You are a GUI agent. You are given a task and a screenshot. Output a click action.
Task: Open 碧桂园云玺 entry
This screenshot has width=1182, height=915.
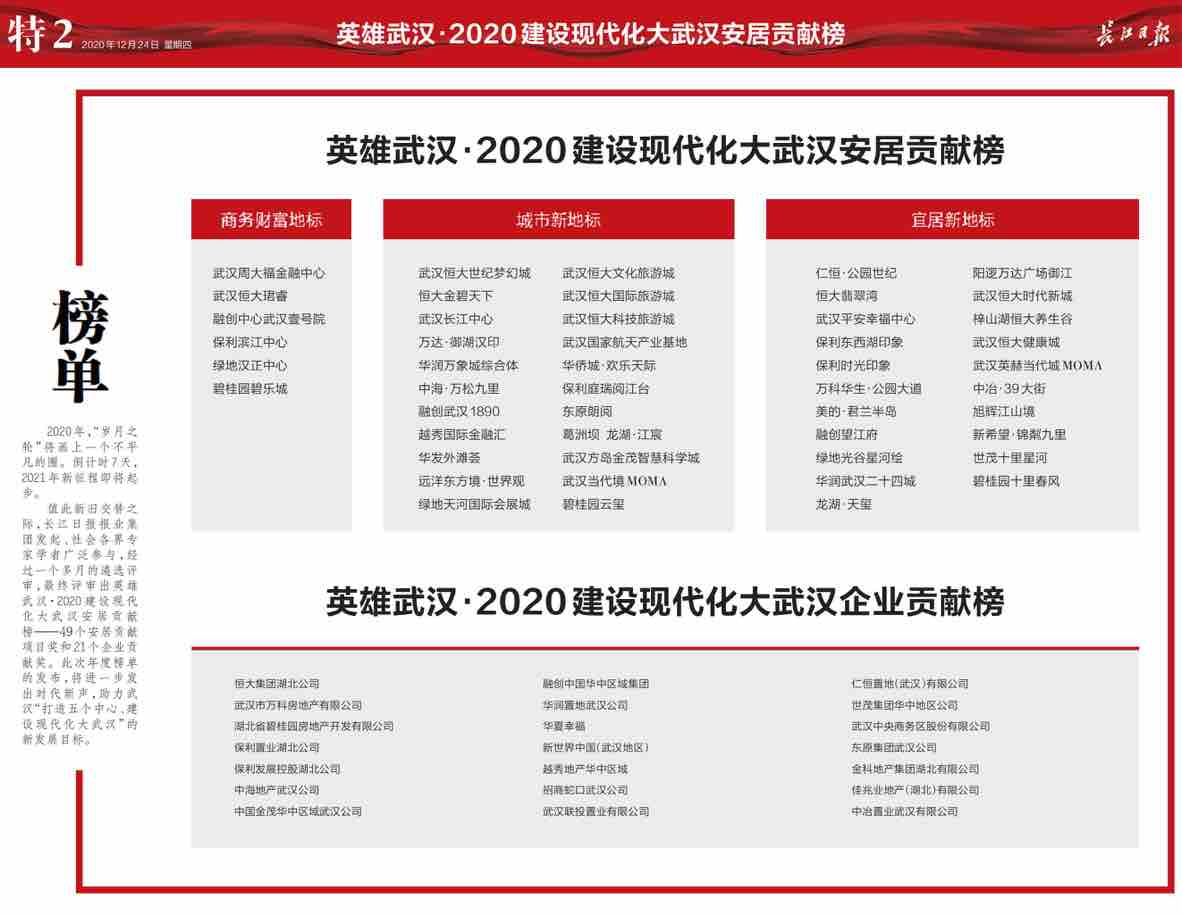coord(593,505)
